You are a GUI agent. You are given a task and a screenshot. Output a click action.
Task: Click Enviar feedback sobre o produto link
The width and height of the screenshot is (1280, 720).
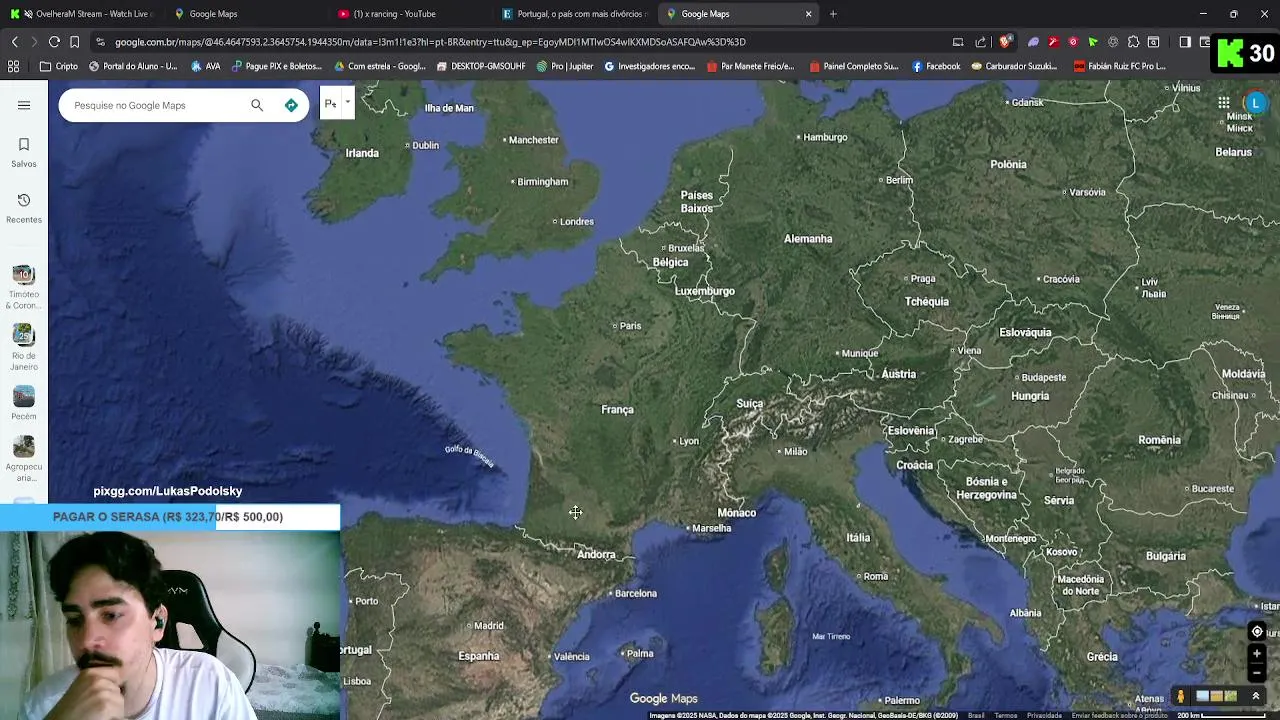(1119, 715)
